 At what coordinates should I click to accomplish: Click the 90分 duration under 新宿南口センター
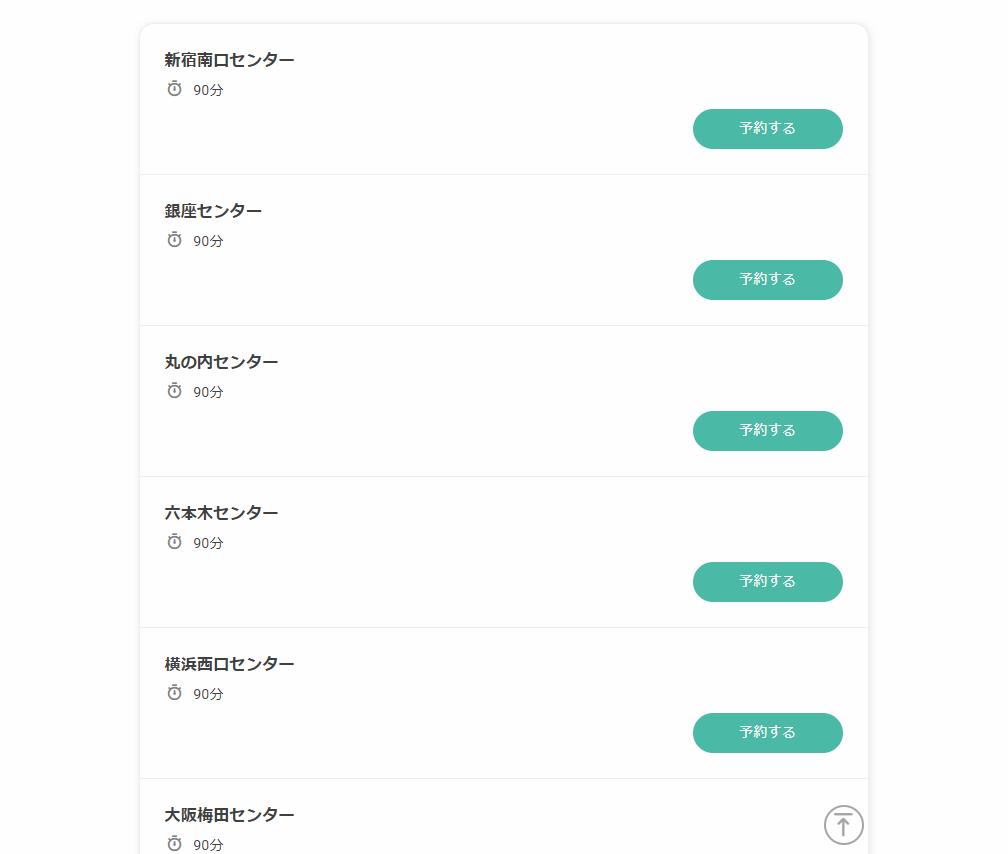[x=208, y=90]
